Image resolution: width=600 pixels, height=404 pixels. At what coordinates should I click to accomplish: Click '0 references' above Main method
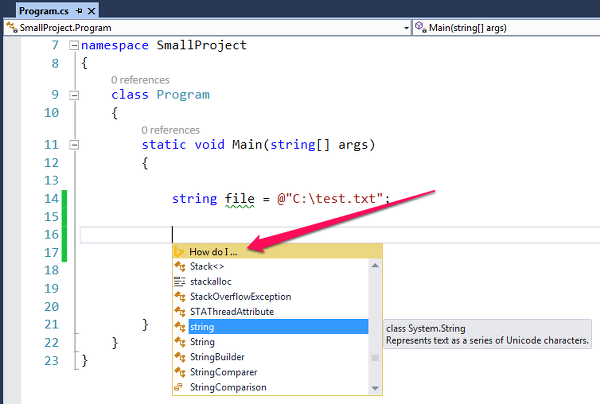[x=170, y=130]
